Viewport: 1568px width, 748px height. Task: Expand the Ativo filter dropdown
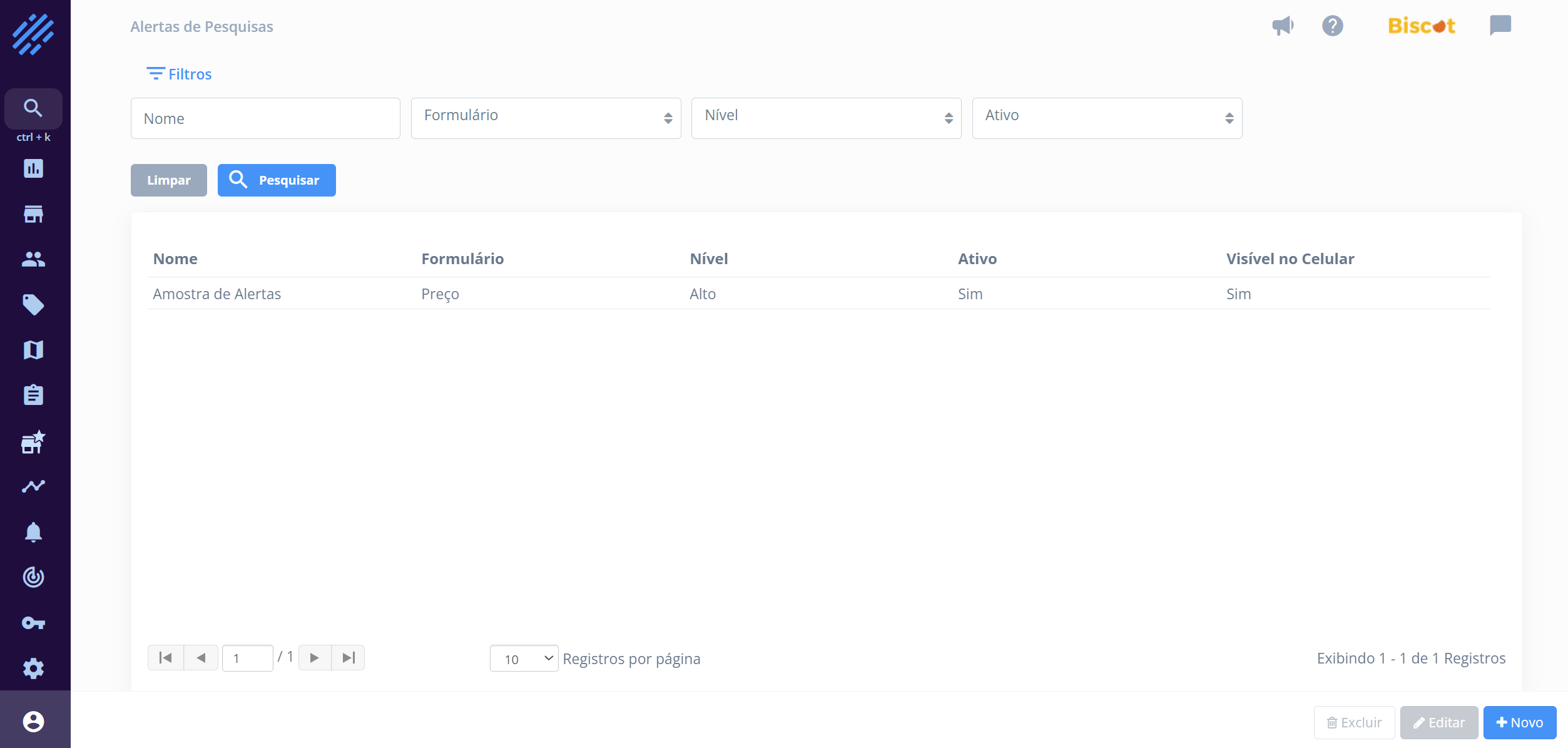tap(1106, 118)
